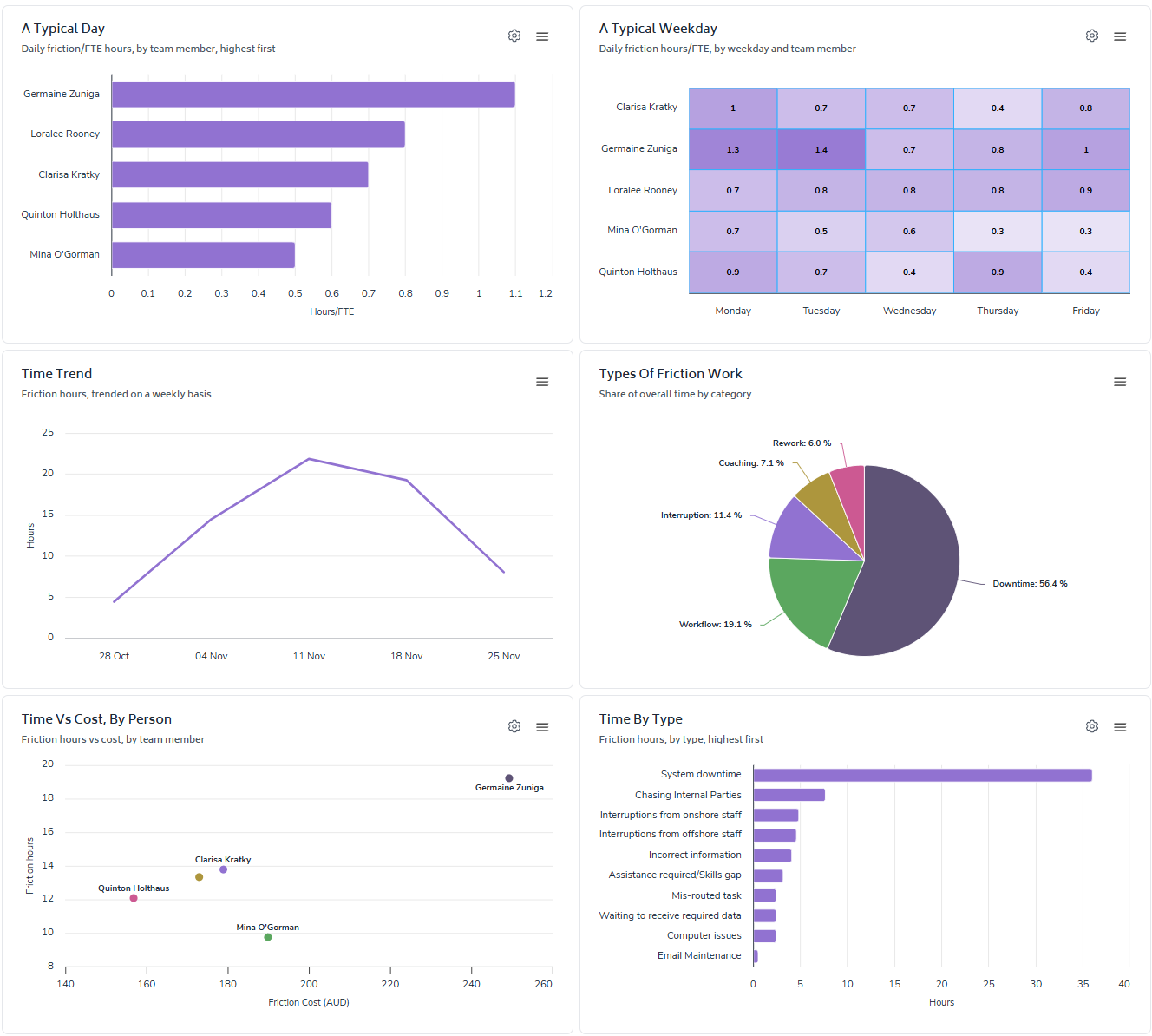The height and width of the screenshot is (1036, 1152).
Task: Click Clarisa Kratky's purple scatter point
Action: pos(223,869)
